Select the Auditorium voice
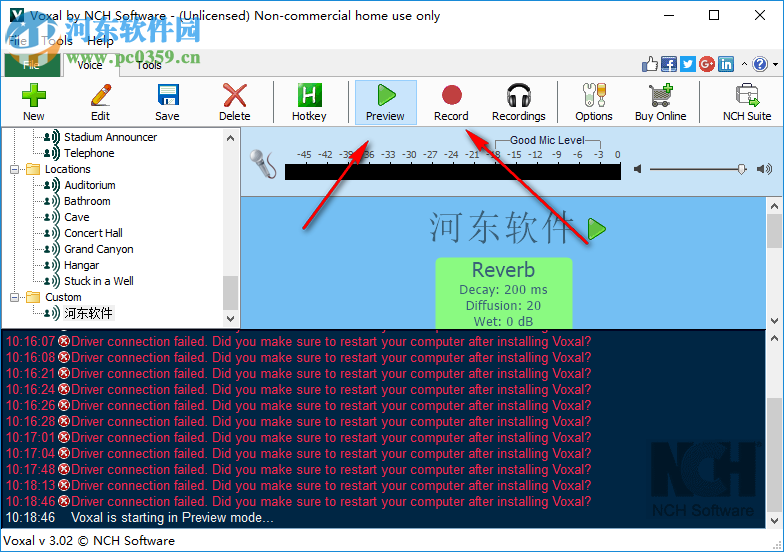Image resolution: width=784 pixels, height=552 pixels. [90, 185]
